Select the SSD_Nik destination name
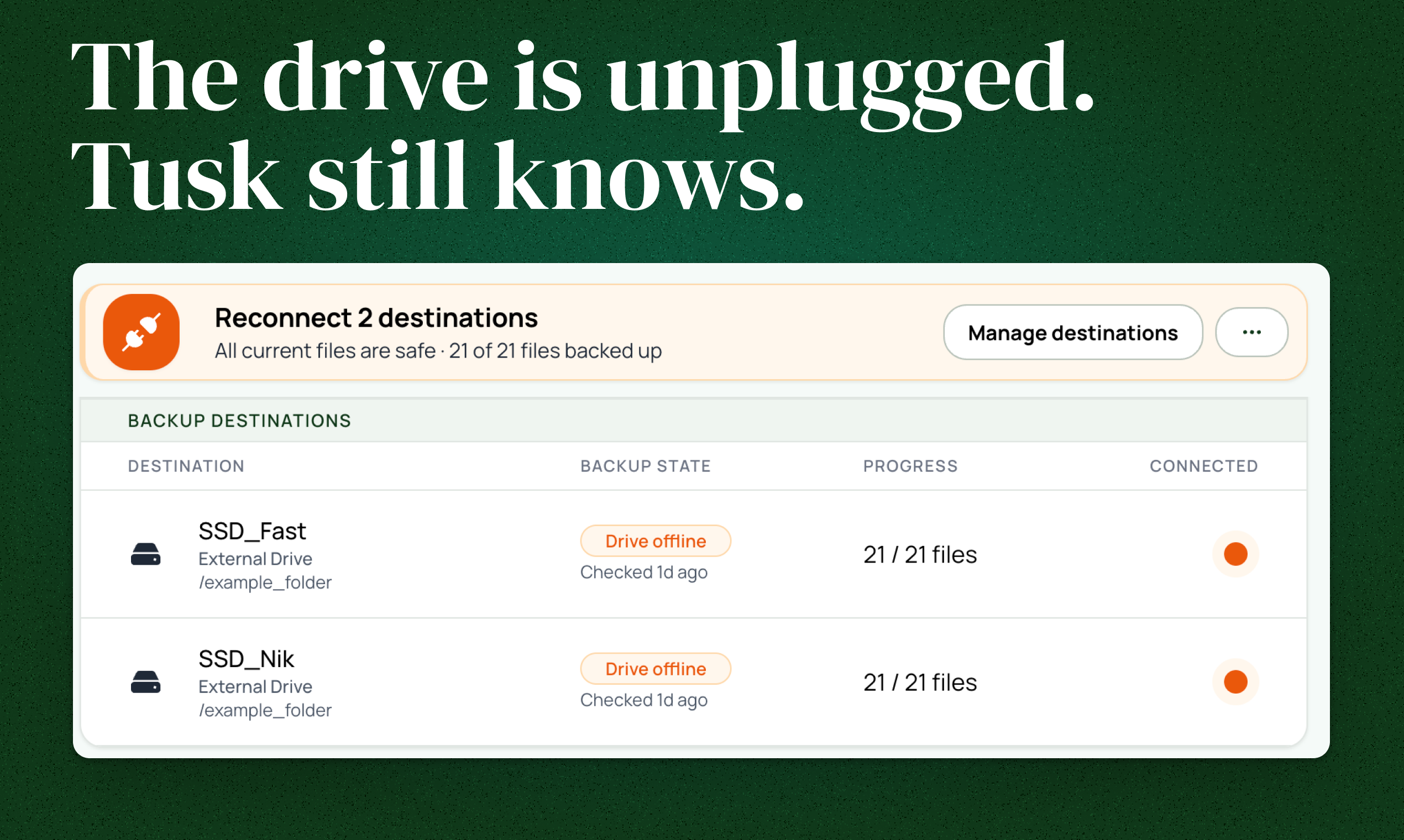1404x840 pixels. (247, 659)
